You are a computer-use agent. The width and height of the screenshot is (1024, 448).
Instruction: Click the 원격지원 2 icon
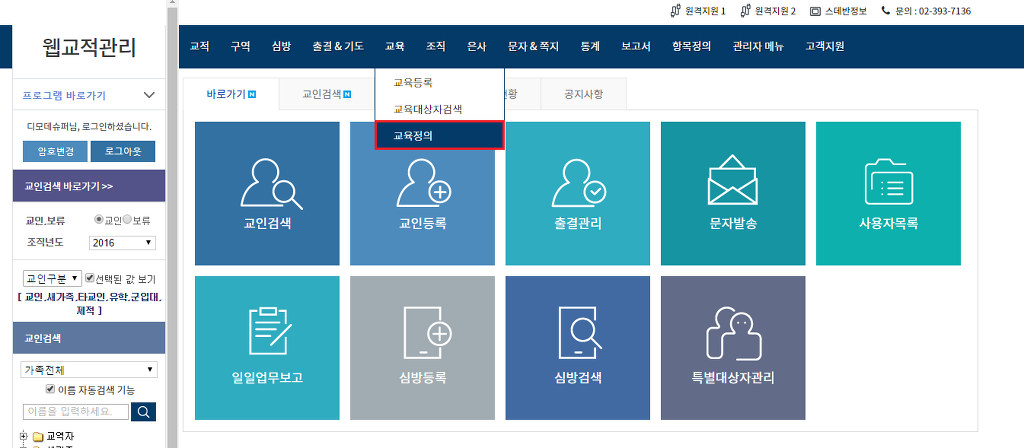pyautogui.click(x=746, y=11)
